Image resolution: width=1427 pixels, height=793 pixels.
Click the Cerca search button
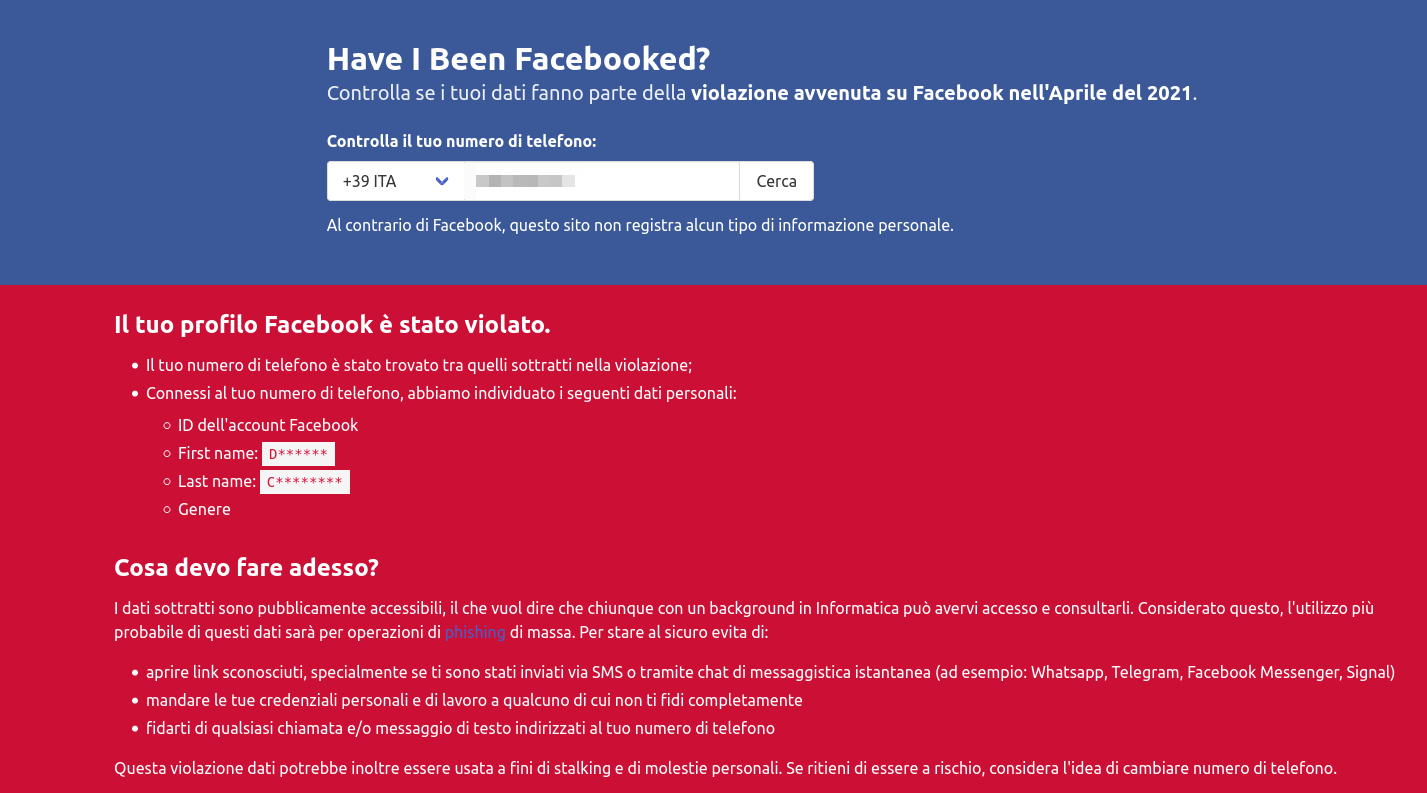click(x=776, y=181)
